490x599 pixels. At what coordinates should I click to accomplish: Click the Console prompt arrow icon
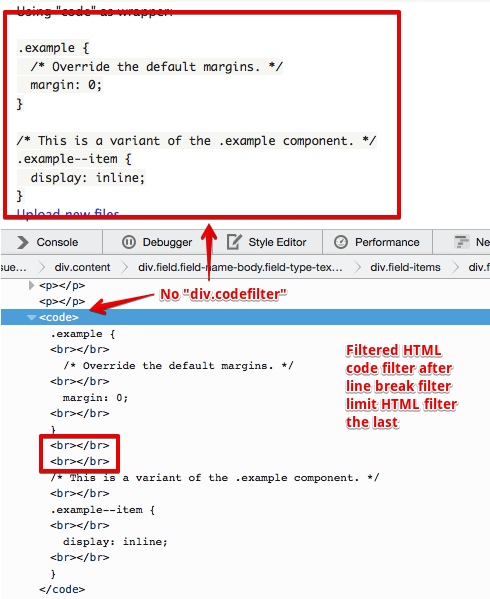point(23,242)
